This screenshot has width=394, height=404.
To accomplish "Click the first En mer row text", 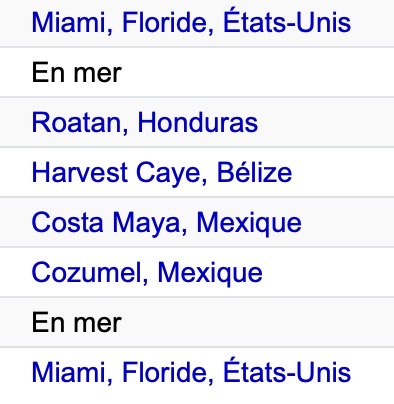I will 77,73.
